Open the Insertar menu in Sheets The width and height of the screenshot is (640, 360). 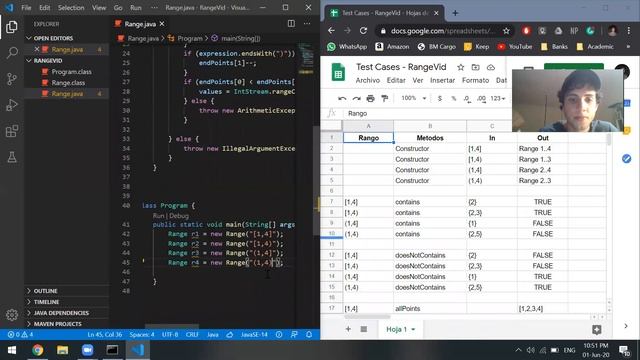pyautogui.click(x=442, y=80)
